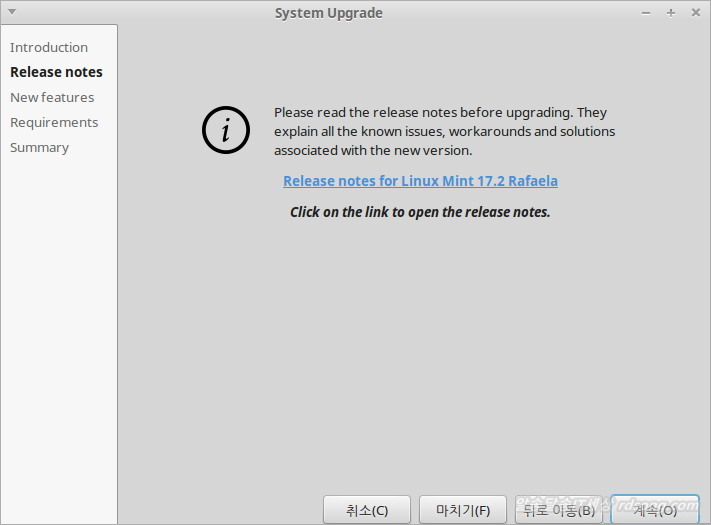Open Release notes for Linux Mint 17.2 Rafaela link
The width and height of the screenshot is (711, 525).
tap(420, 181)
